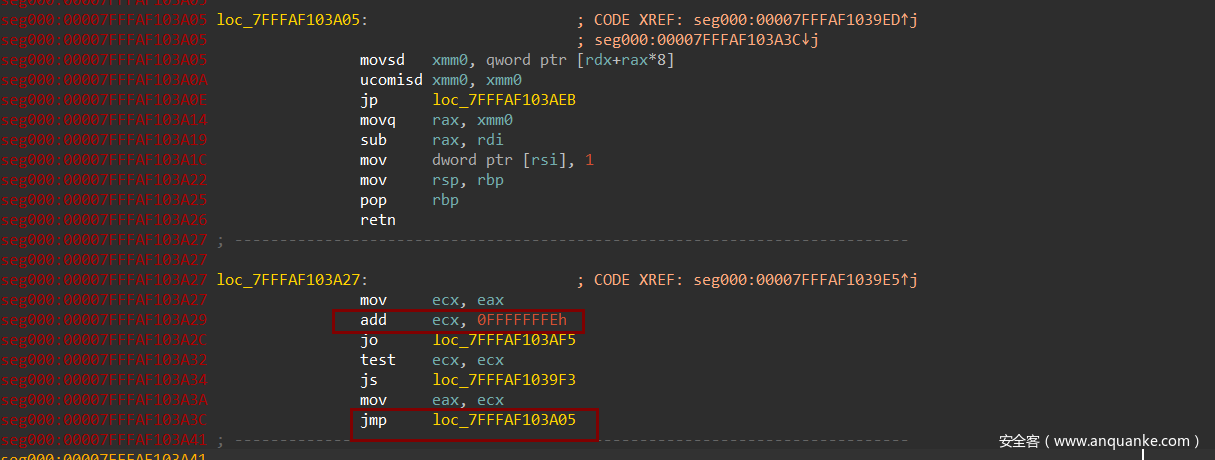Click the retn instruction

pyautogui.click(x=378, y=220)
